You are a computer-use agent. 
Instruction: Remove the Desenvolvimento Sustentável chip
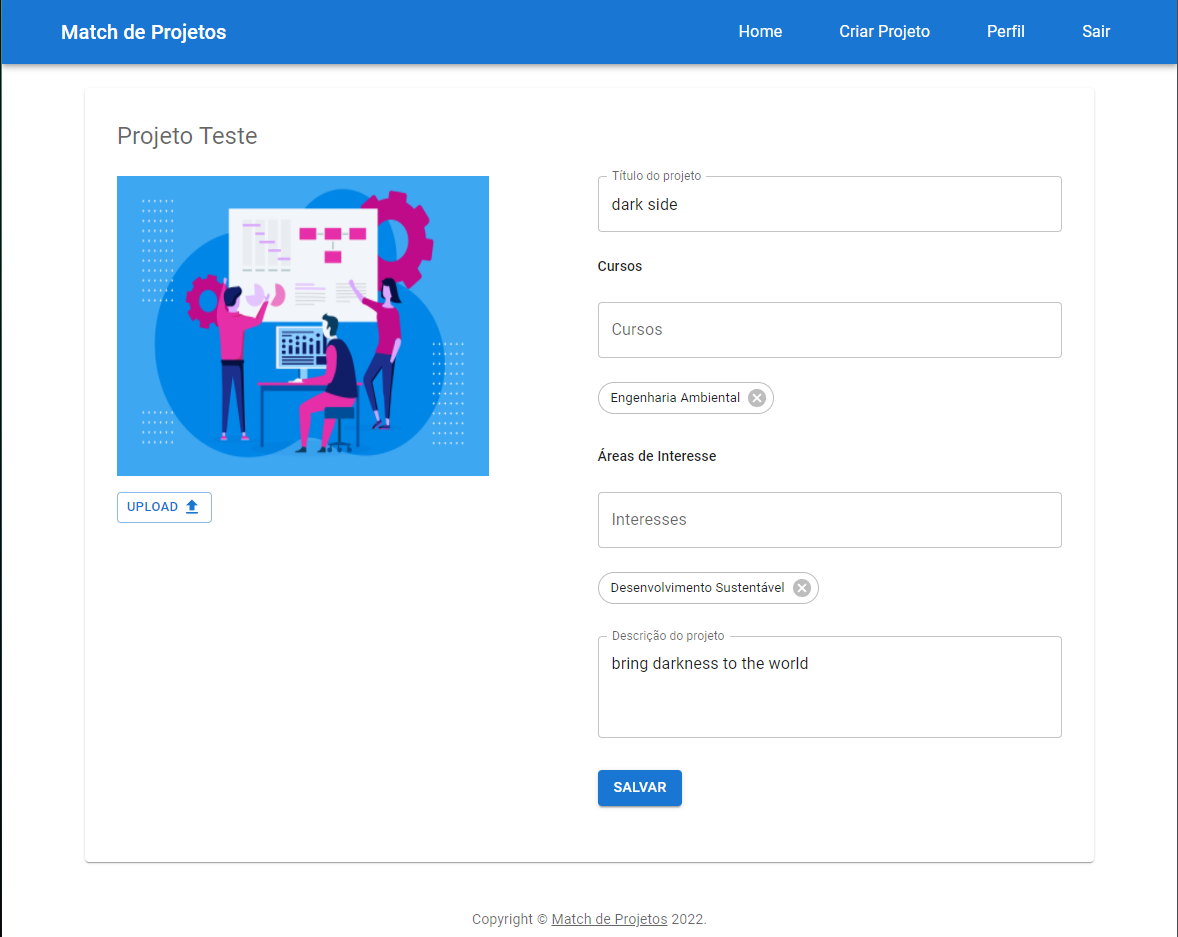(x=802, y=588)
